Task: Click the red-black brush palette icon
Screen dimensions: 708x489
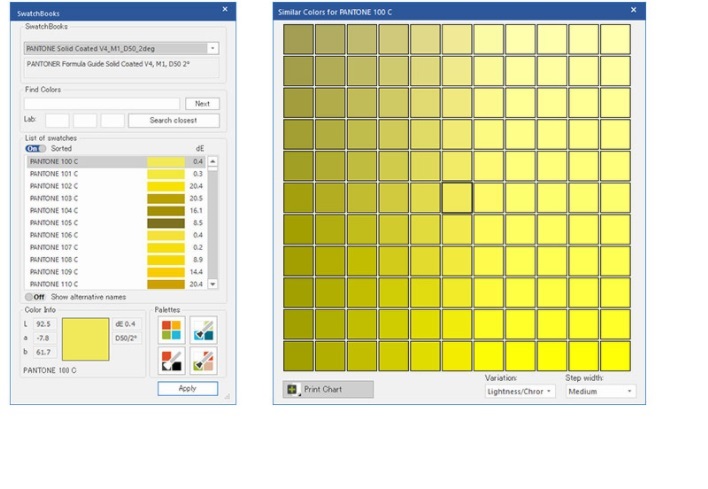Action: coord(172,361)
